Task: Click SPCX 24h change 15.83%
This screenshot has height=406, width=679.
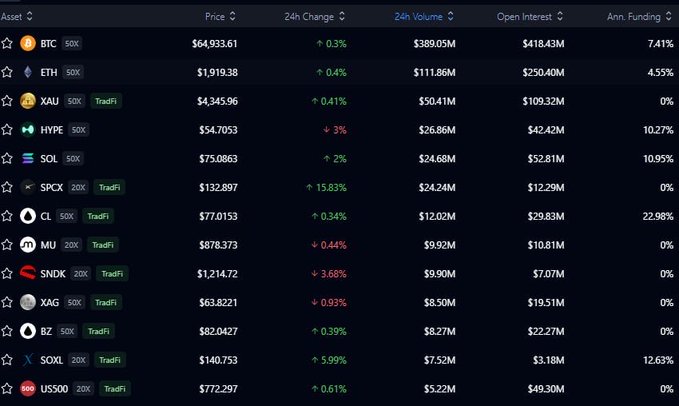Action: (x=326, y=187)
